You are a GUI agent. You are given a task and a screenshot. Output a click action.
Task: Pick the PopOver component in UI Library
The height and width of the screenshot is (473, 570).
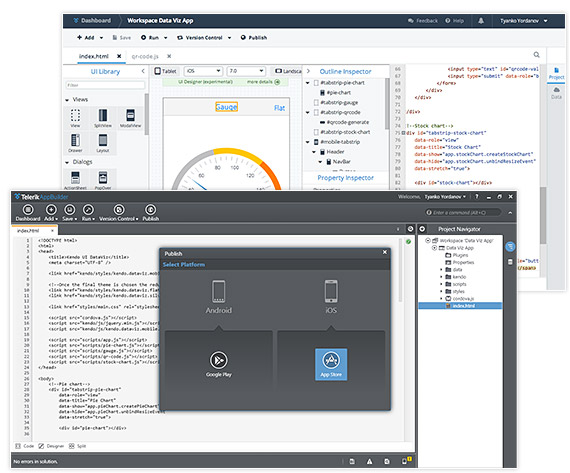coord(103,180)
